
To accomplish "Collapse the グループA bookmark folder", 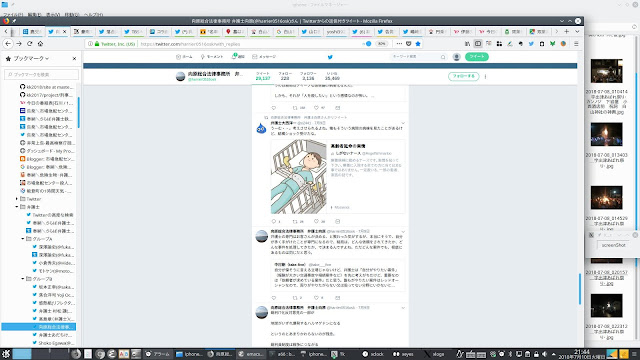I will click(23, 239).
